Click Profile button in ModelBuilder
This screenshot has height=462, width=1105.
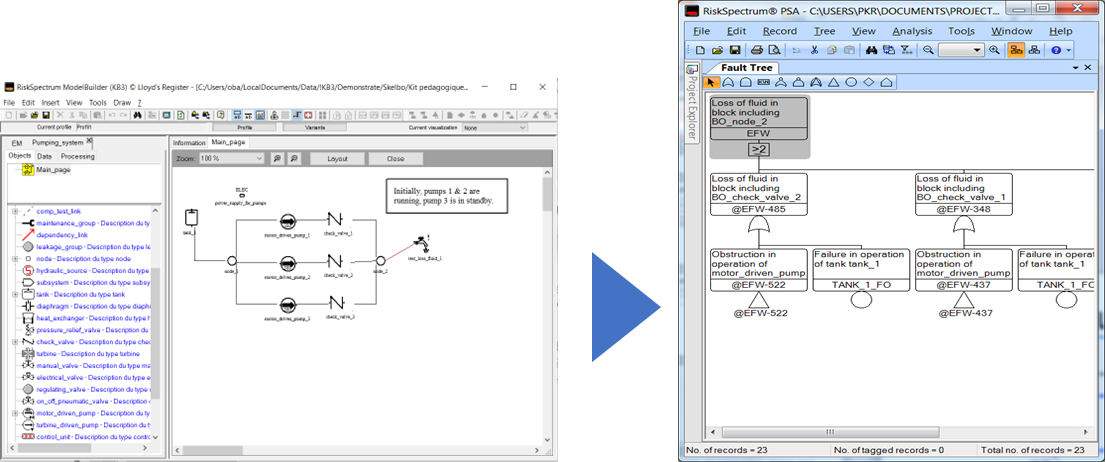[245, 127]
